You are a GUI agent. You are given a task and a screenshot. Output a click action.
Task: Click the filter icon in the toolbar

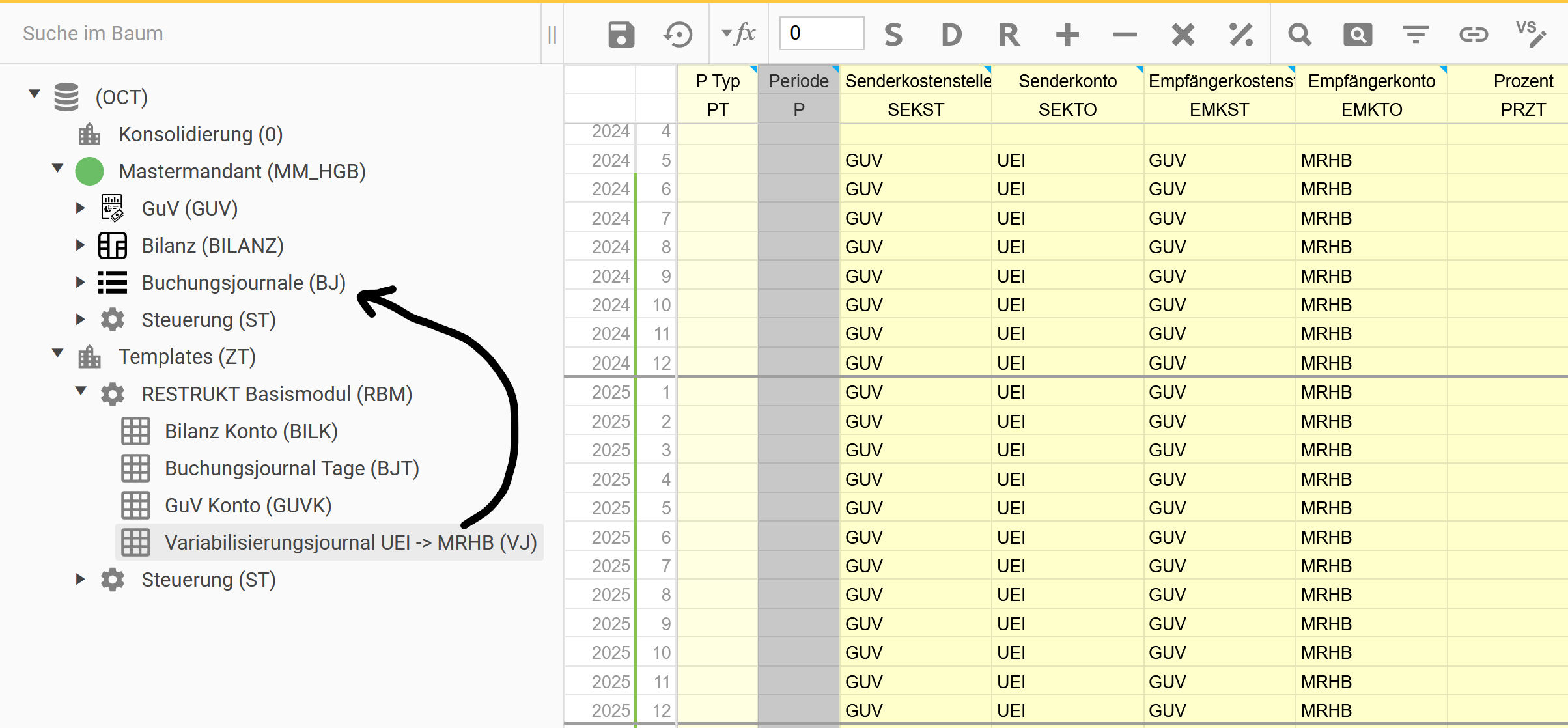click(1416, 34)
